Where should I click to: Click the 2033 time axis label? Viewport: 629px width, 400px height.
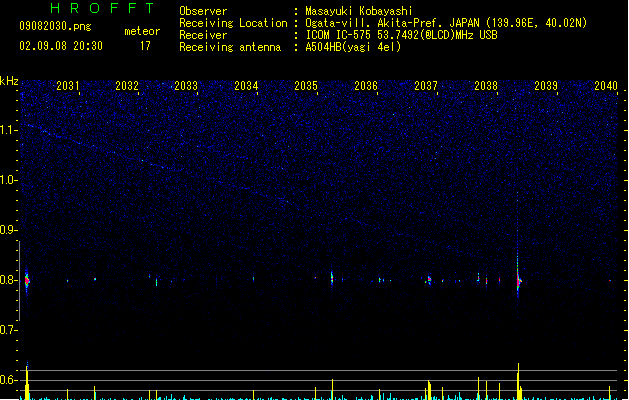[186, 86]
